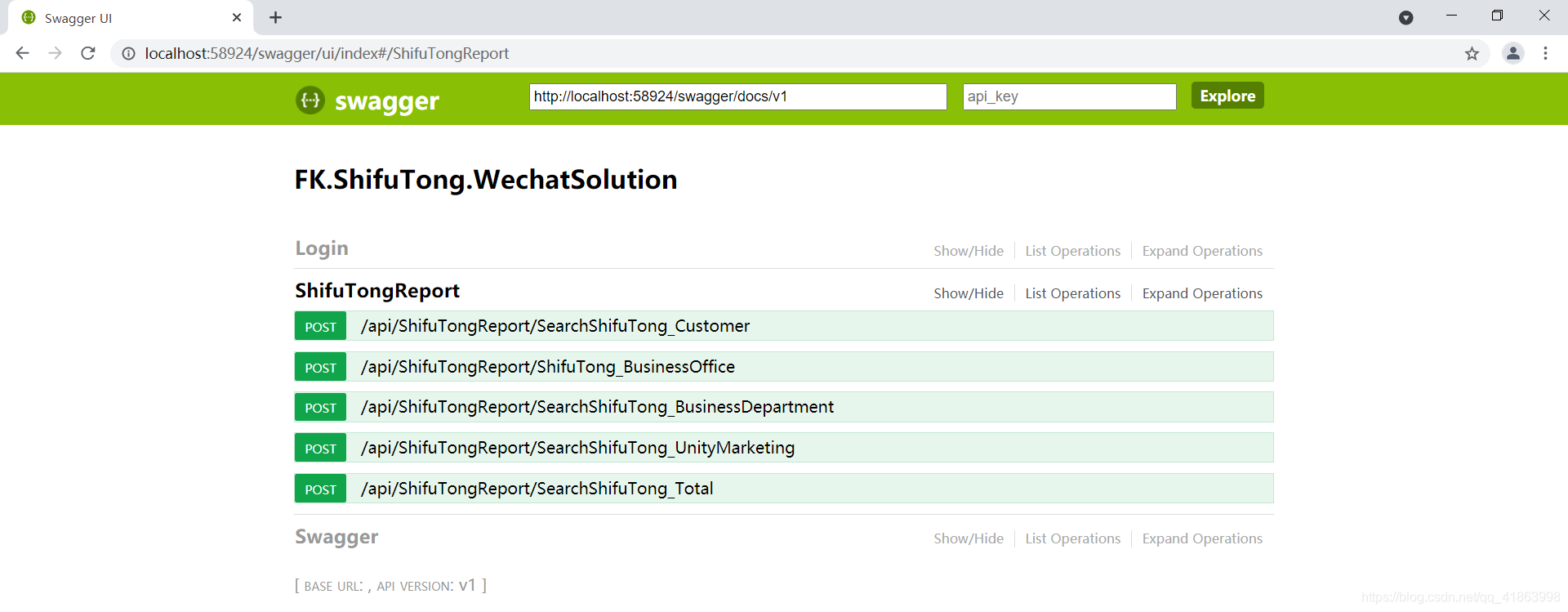Reload the Swagger page
Viewport: 1568px width, 612px height.
[x=88, y=53]
